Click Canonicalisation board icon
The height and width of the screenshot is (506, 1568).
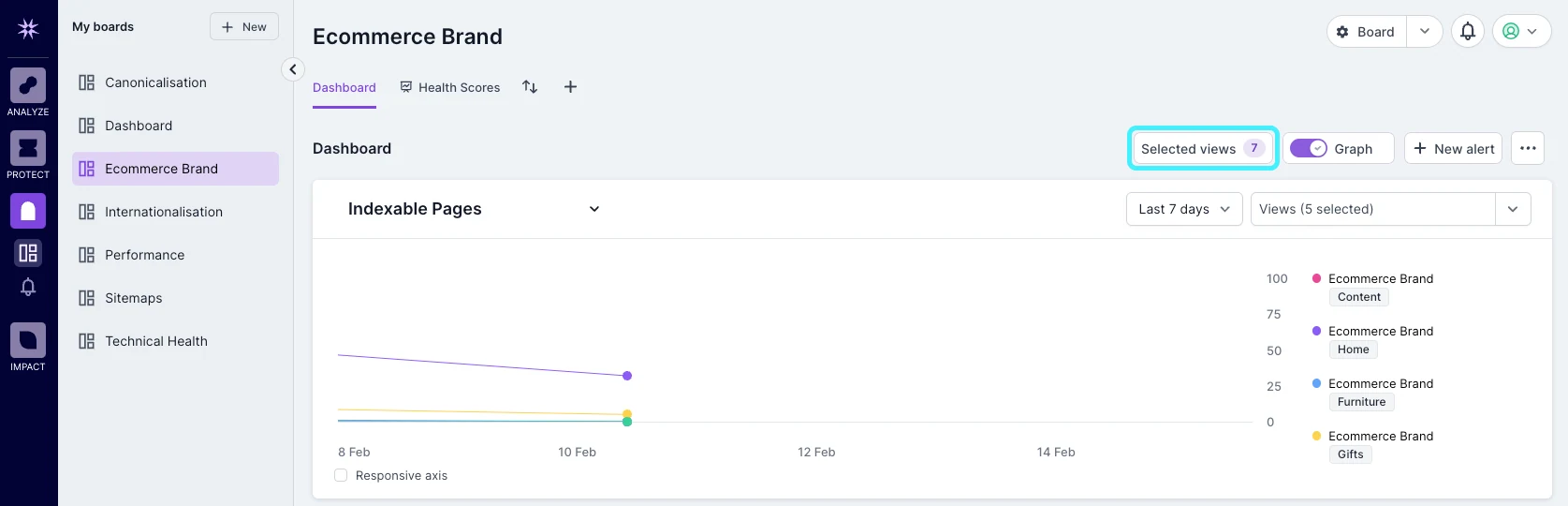(87, 82)
